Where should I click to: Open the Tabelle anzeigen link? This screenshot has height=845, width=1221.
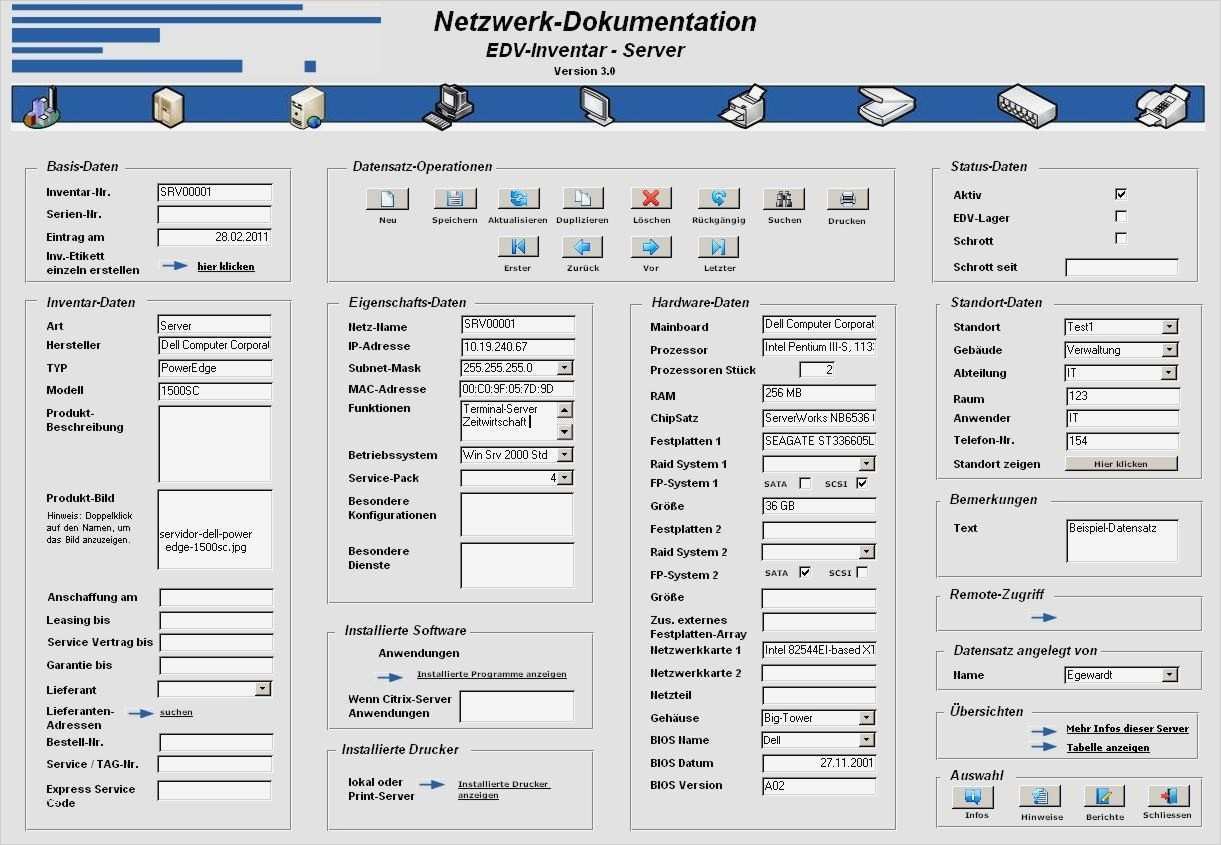(1108, 748)
